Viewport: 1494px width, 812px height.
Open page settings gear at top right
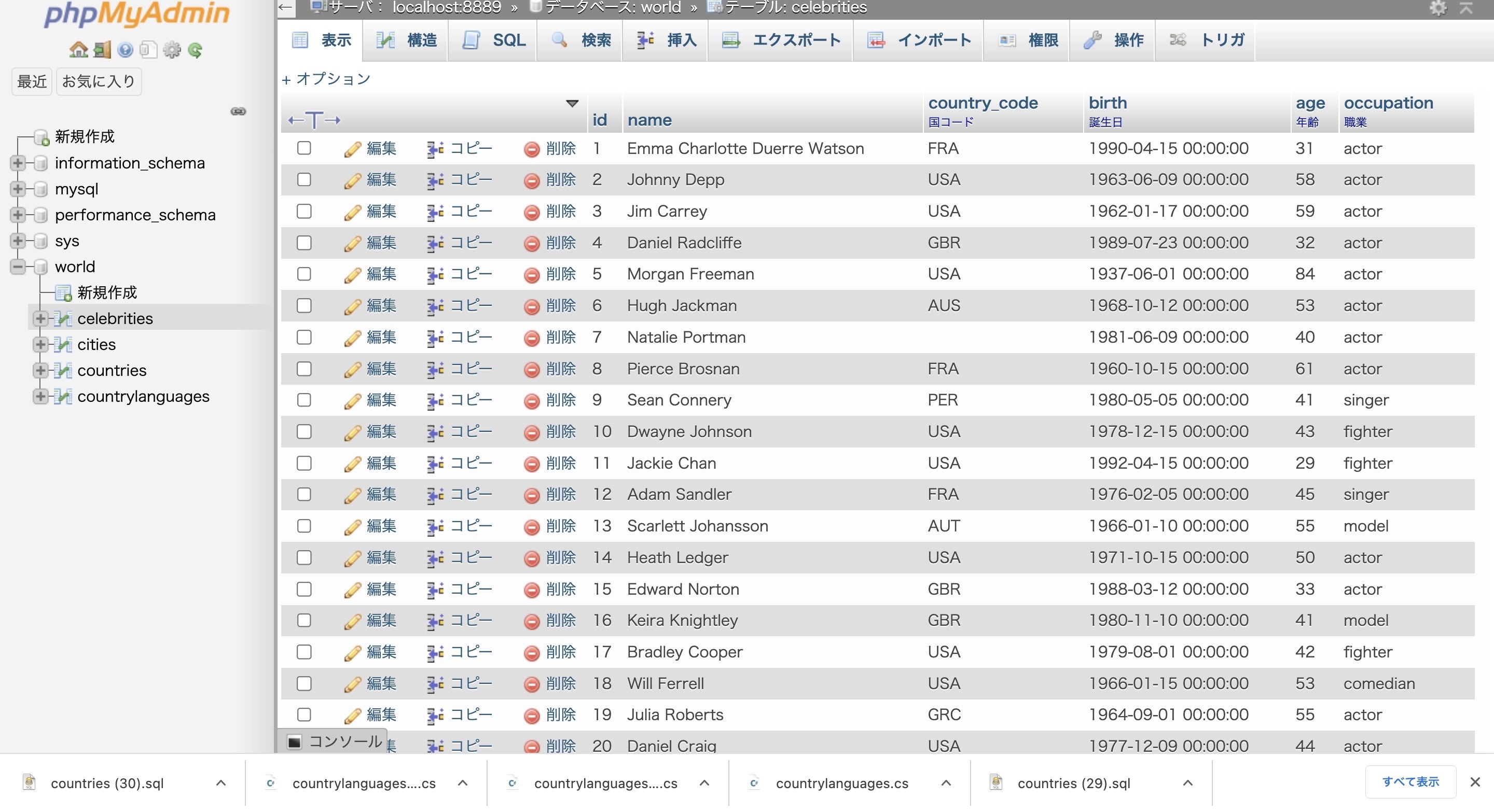pos(1438,8)
